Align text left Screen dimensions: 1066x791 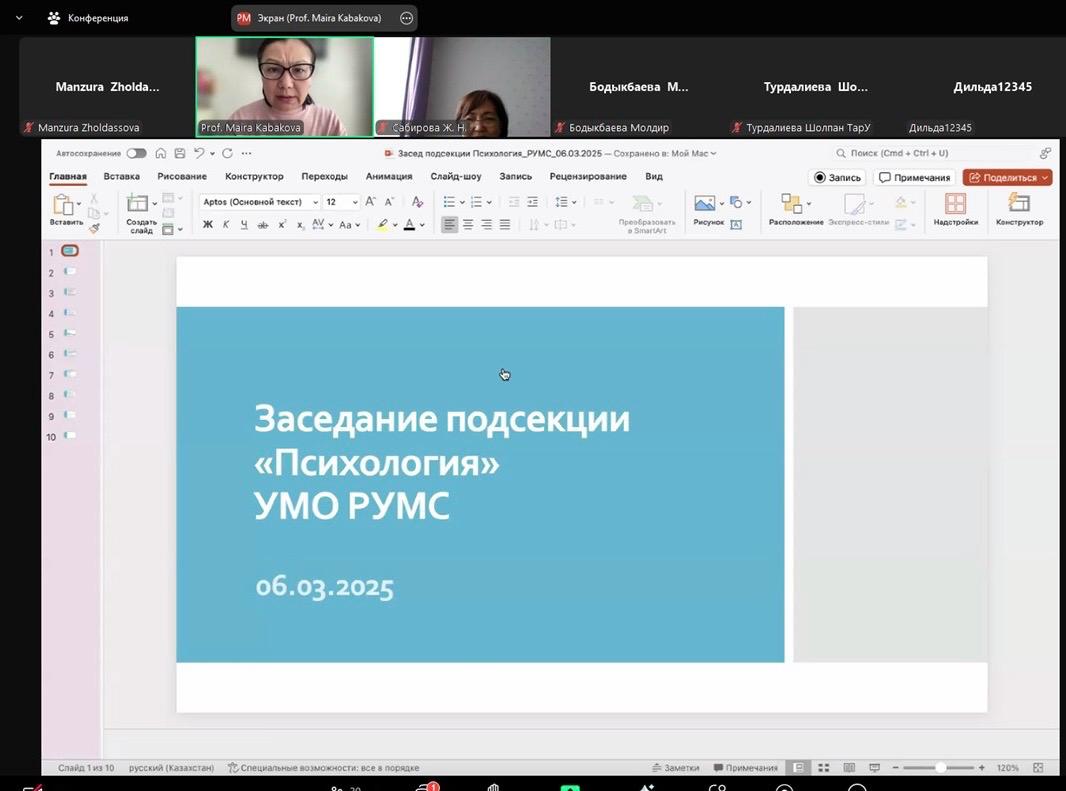click(x=449, y=224)
